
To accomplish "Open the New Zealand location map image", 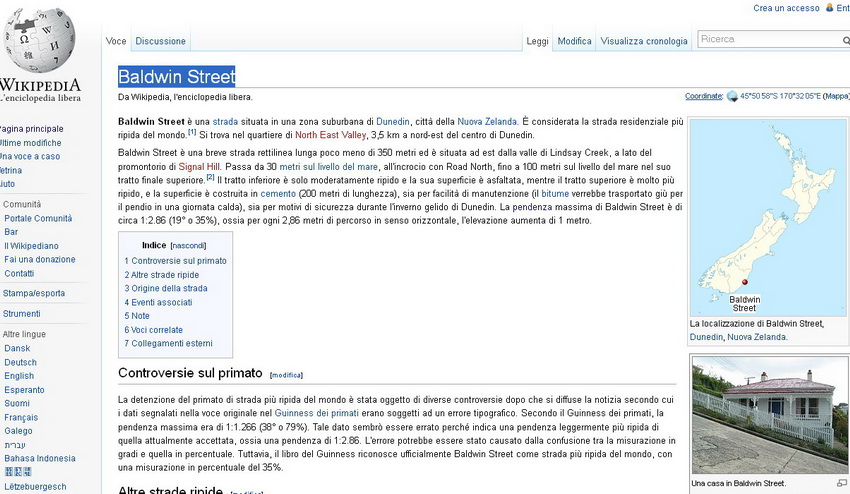I will 768,217.
